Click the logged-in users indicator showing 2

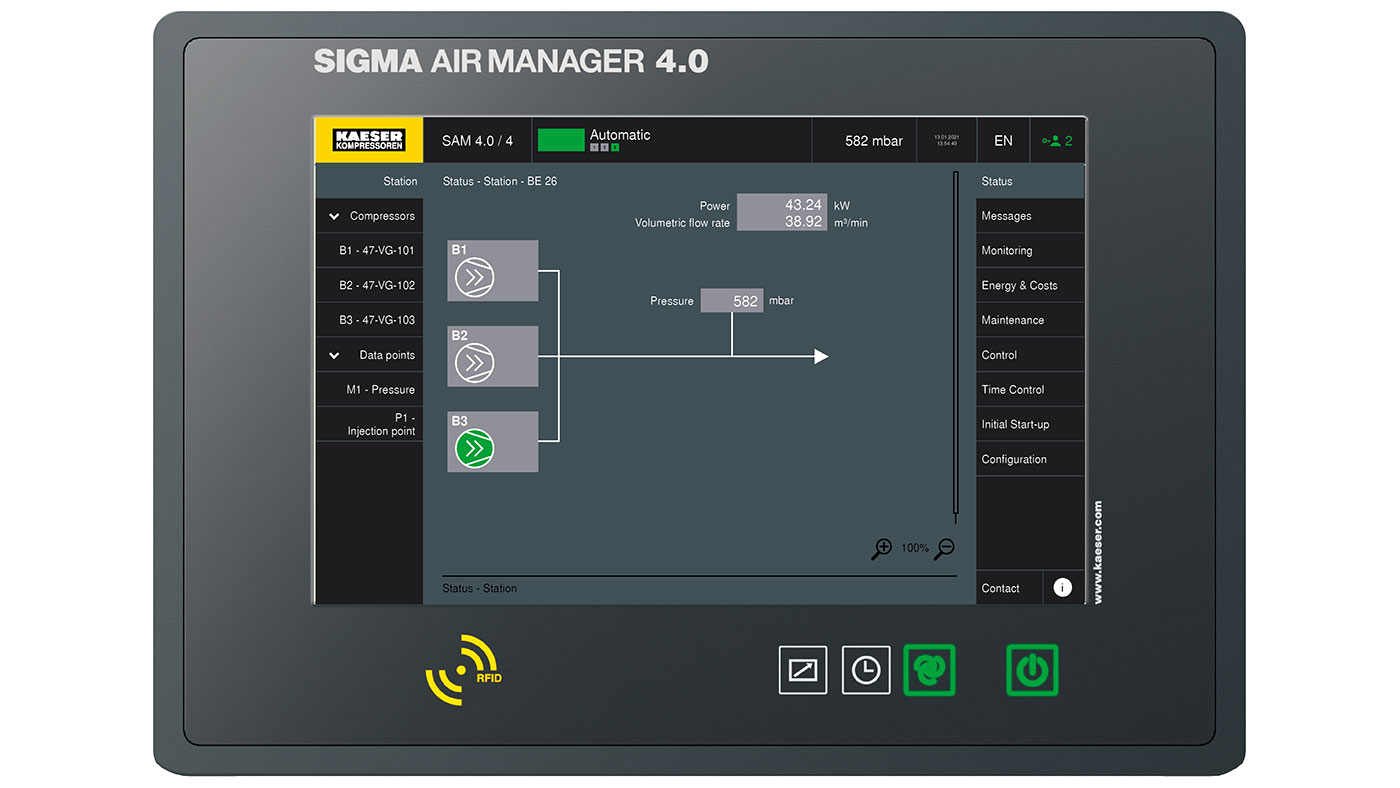1057,140
